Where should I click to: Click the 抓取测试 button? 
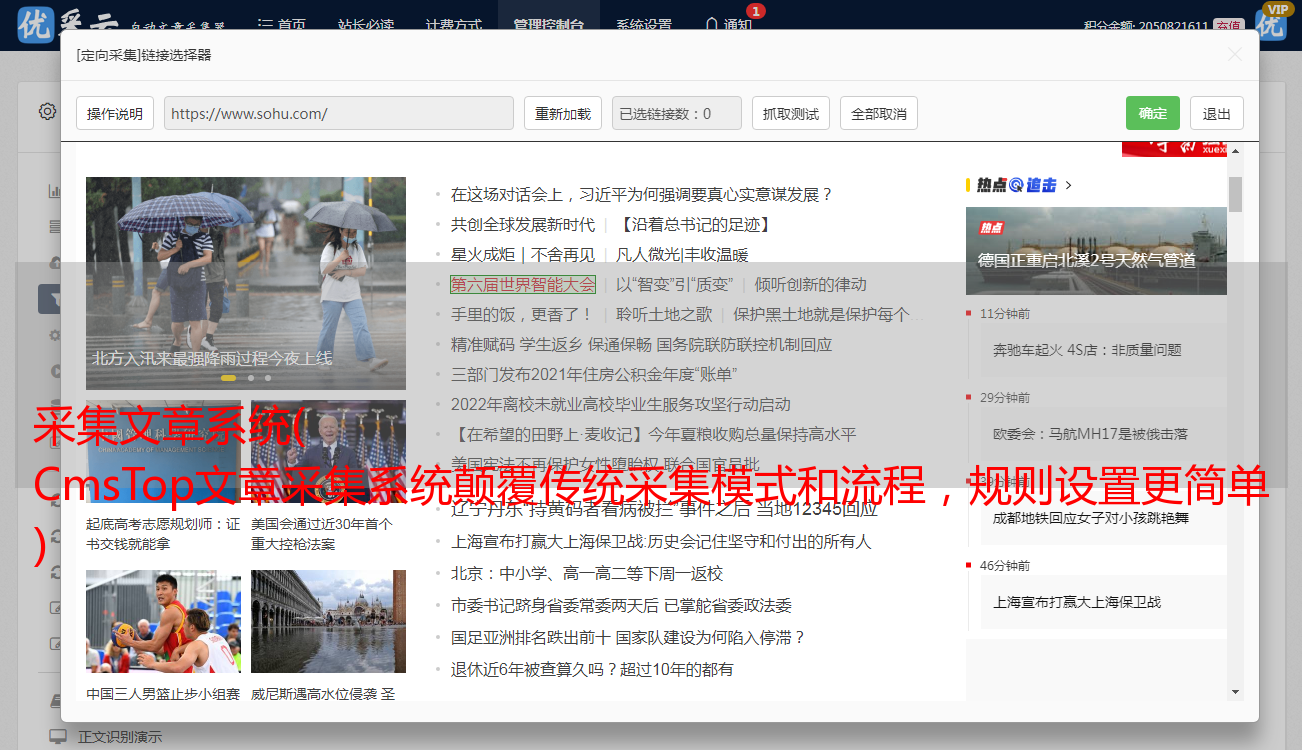click(x=790, y=113)
